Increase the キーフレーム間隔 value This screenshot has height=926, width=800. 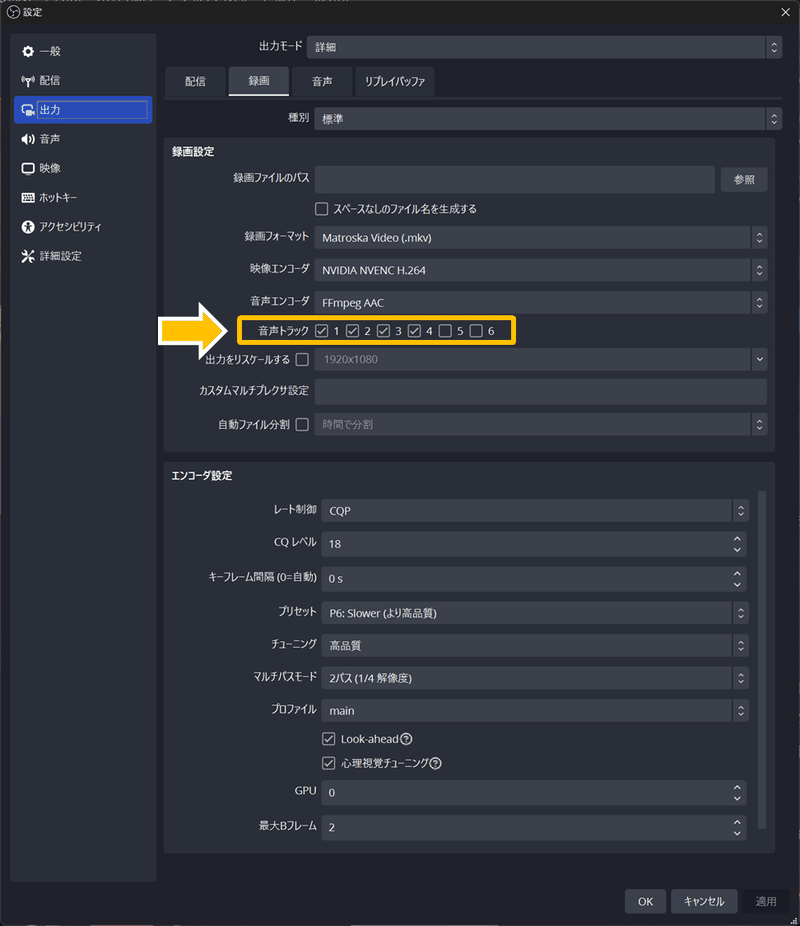coord(737,573)
